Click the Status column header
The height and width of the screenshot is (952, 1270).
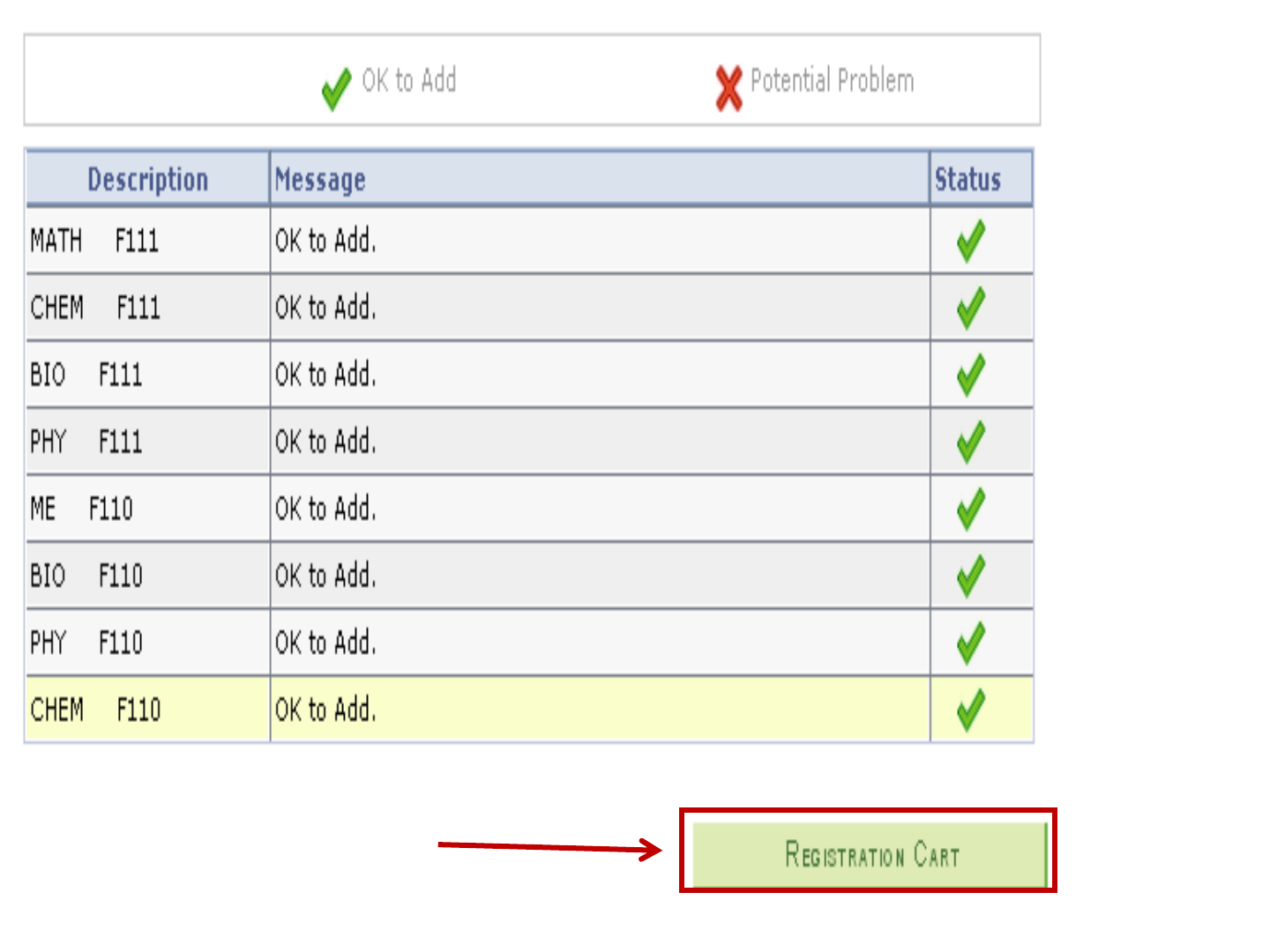(x=967, y=180)
